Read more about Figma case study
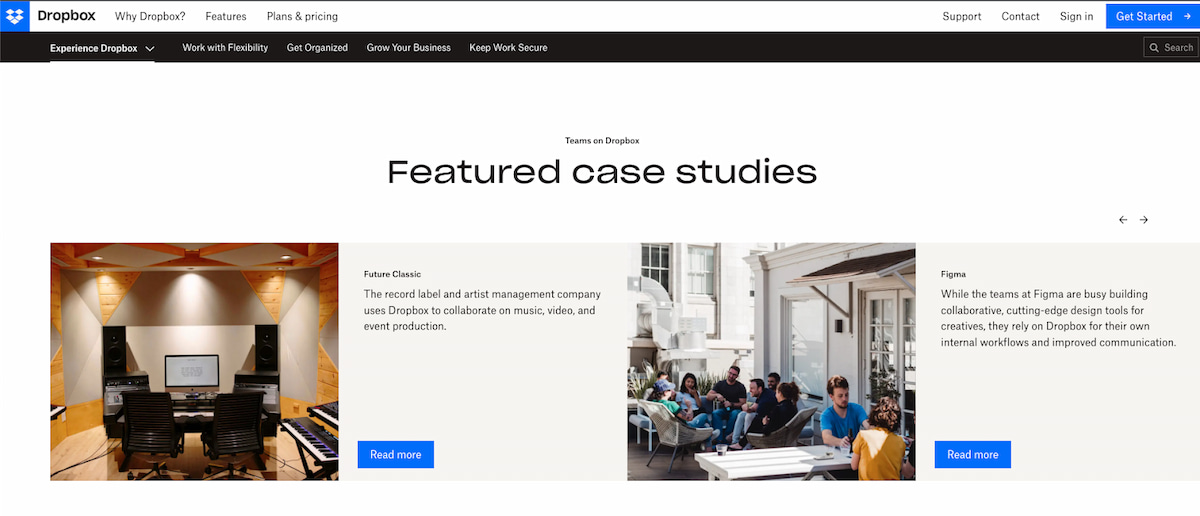 click(x=972, y=454)
